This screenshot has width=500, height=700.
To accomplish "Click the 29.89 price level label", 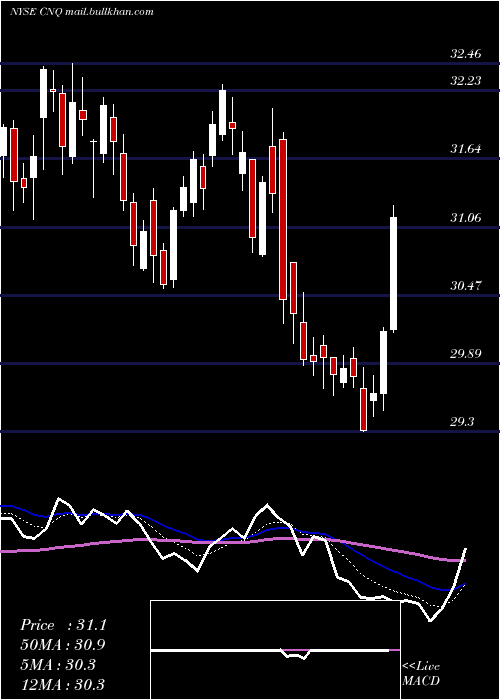I will click(x=466, y=354).
